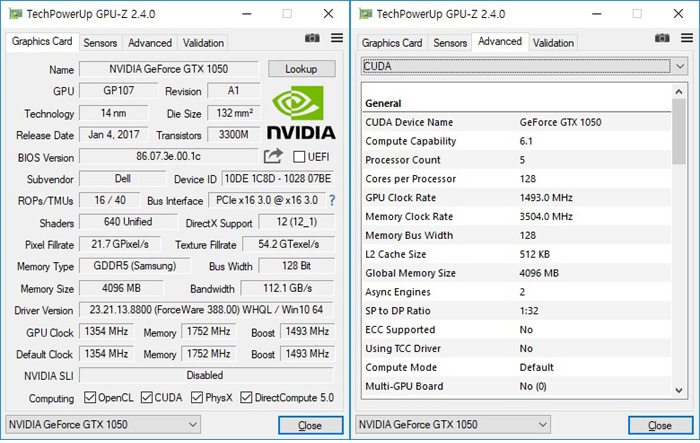Open the GPU selector dropdown in the left window

(103, 424)
